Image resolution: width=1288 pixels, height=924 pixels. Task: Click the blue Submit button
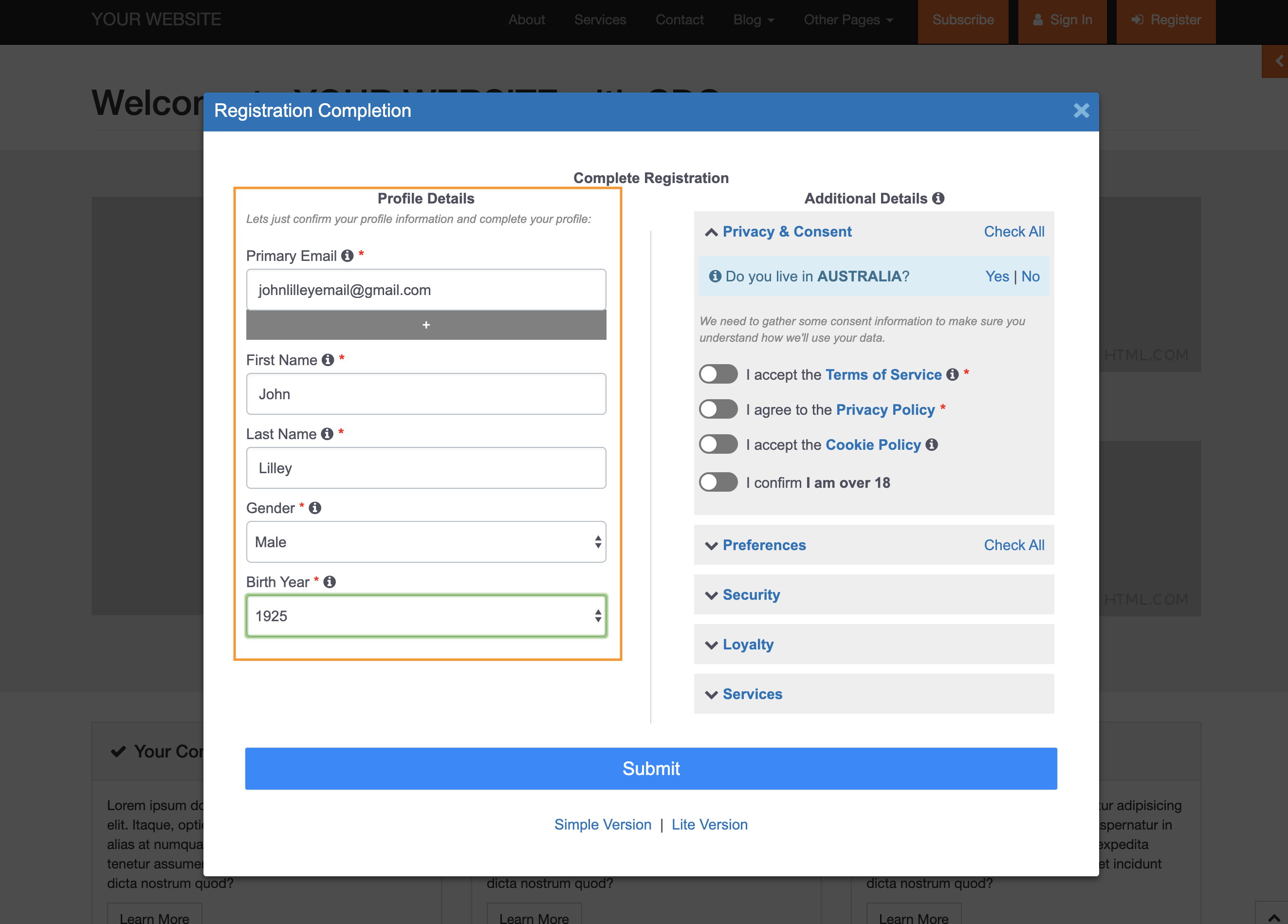(x=651, y=768)
